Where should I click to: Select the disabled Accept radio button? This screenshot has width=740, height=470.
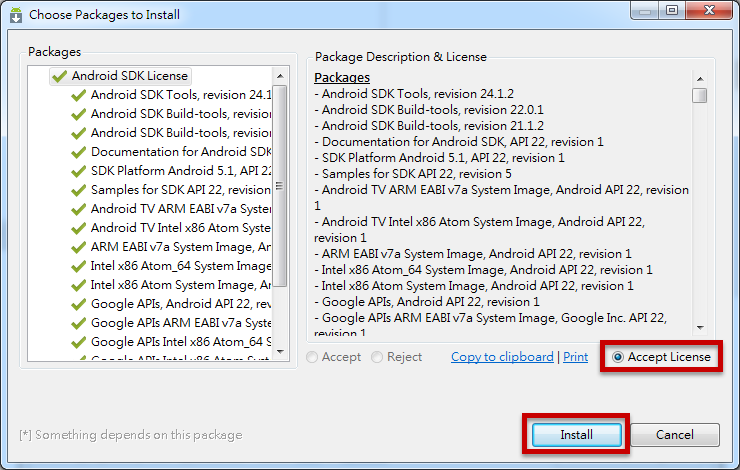click(312, 357)
